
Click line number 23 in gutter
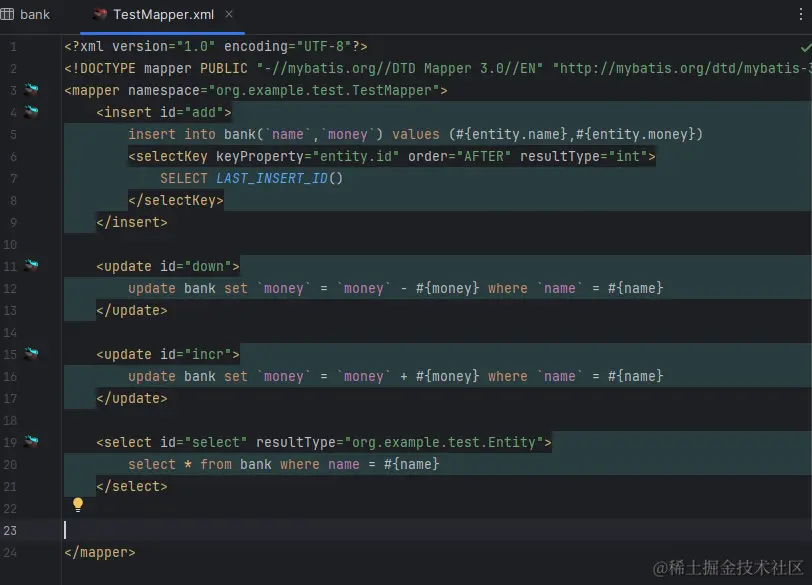click(10, 531)
